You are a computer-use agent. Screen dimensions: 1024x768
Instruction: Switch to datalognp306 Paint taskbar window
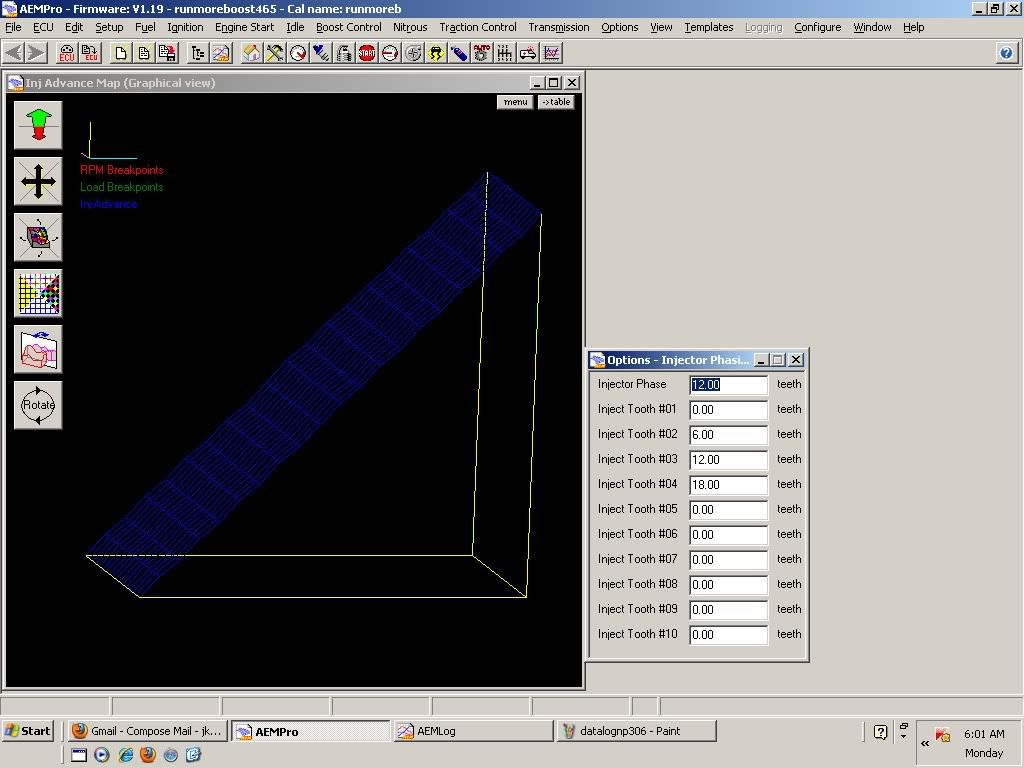tap(637, 731)
